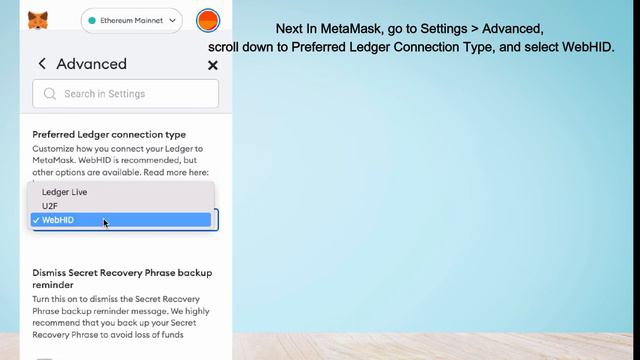The height and width of the screenshot is (360, 640).
Task: Click the MetaMask fox logo
Action: 38,20
